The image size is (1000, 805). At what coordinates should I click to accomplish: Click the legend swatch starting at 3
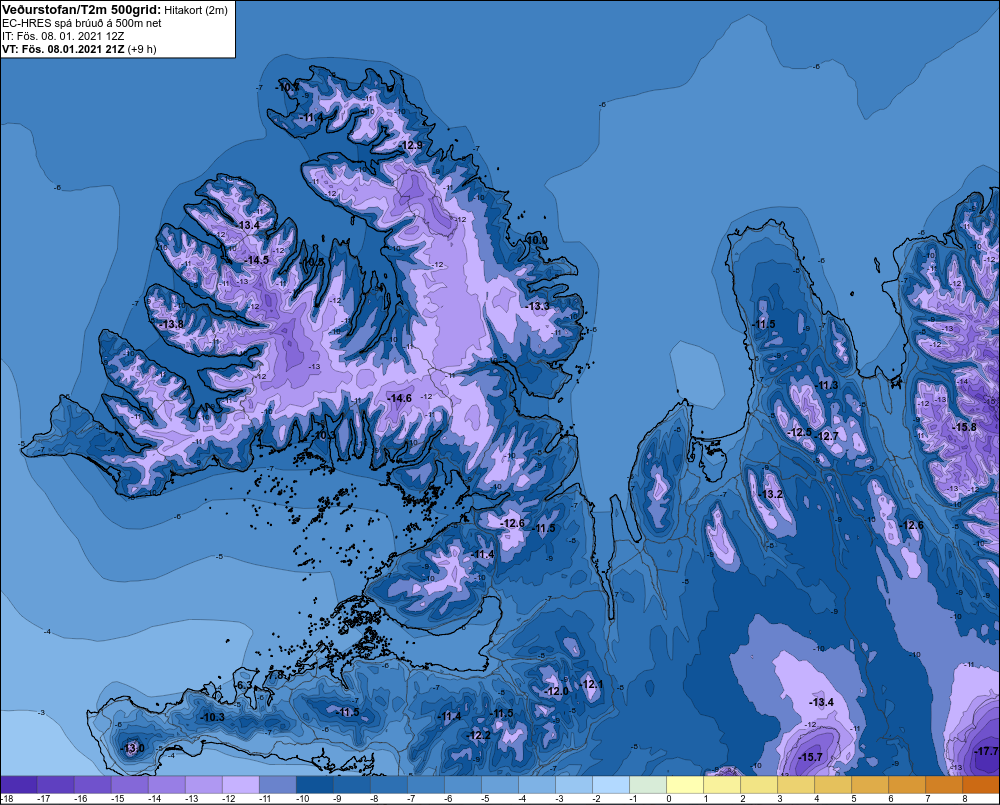tap(795, 785)
